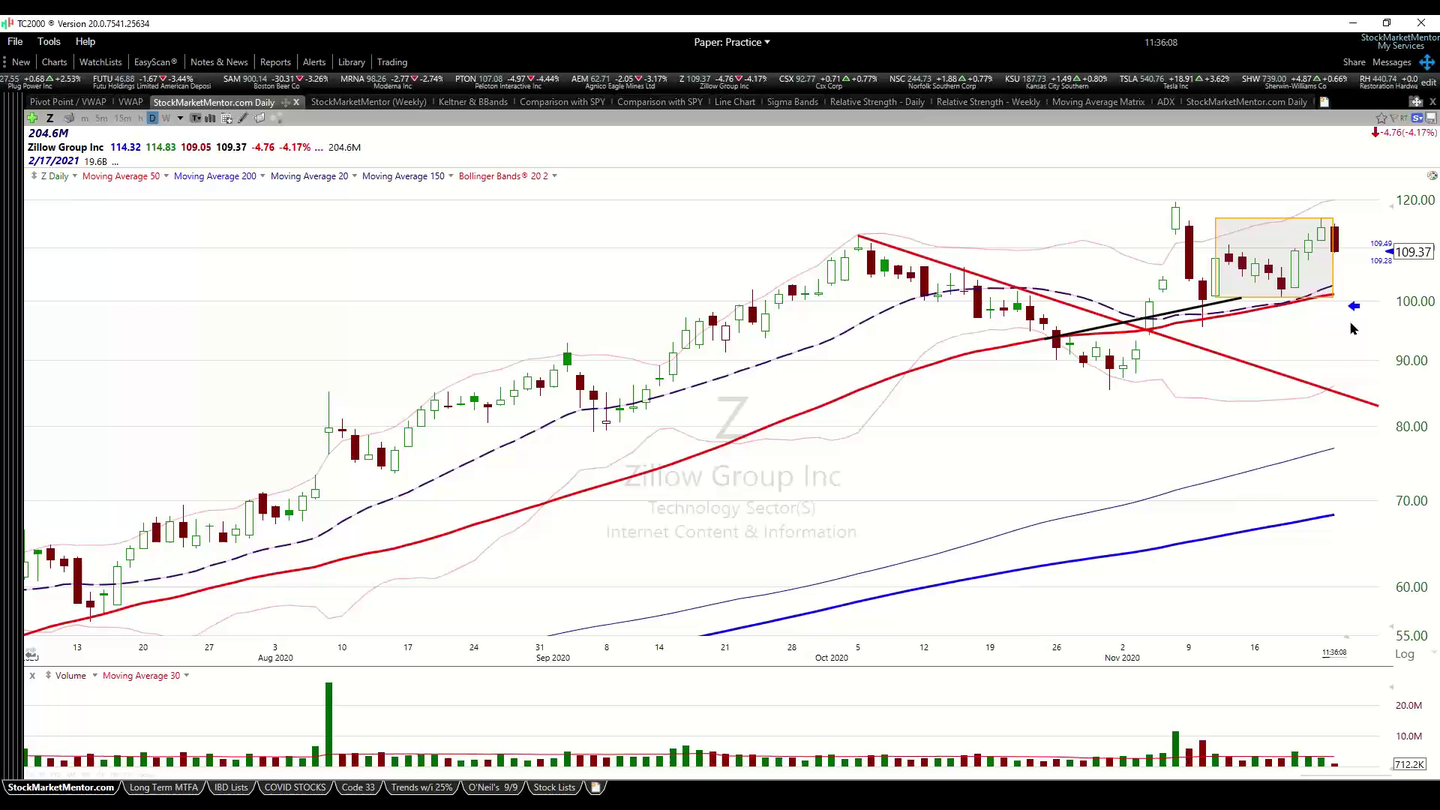Select the weekly W time frame button
Screen dimensions: 1440x810
[165, 118]
